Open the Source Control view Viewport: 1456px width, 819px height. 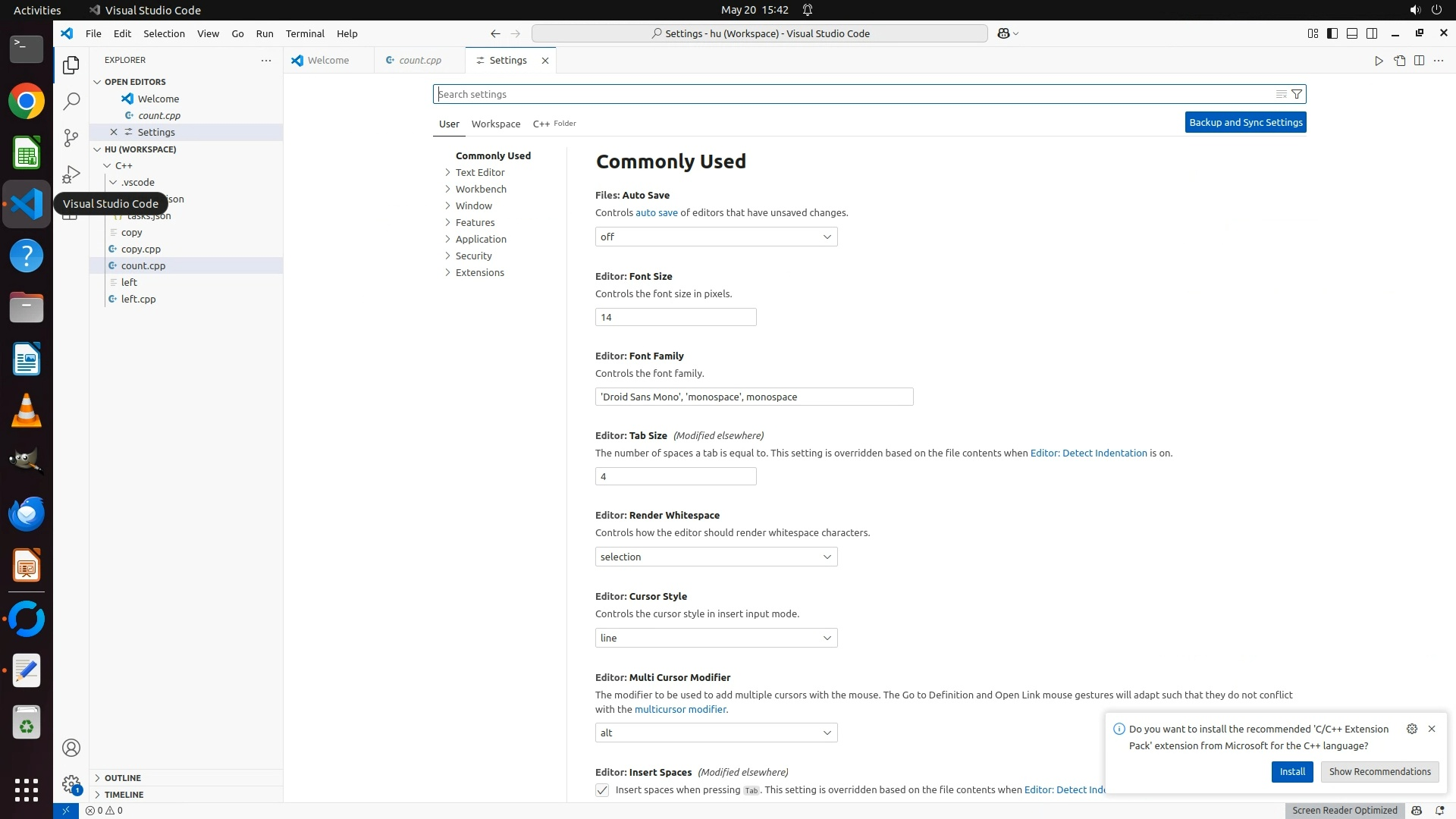pyautogui.click(x=71, y=137)
